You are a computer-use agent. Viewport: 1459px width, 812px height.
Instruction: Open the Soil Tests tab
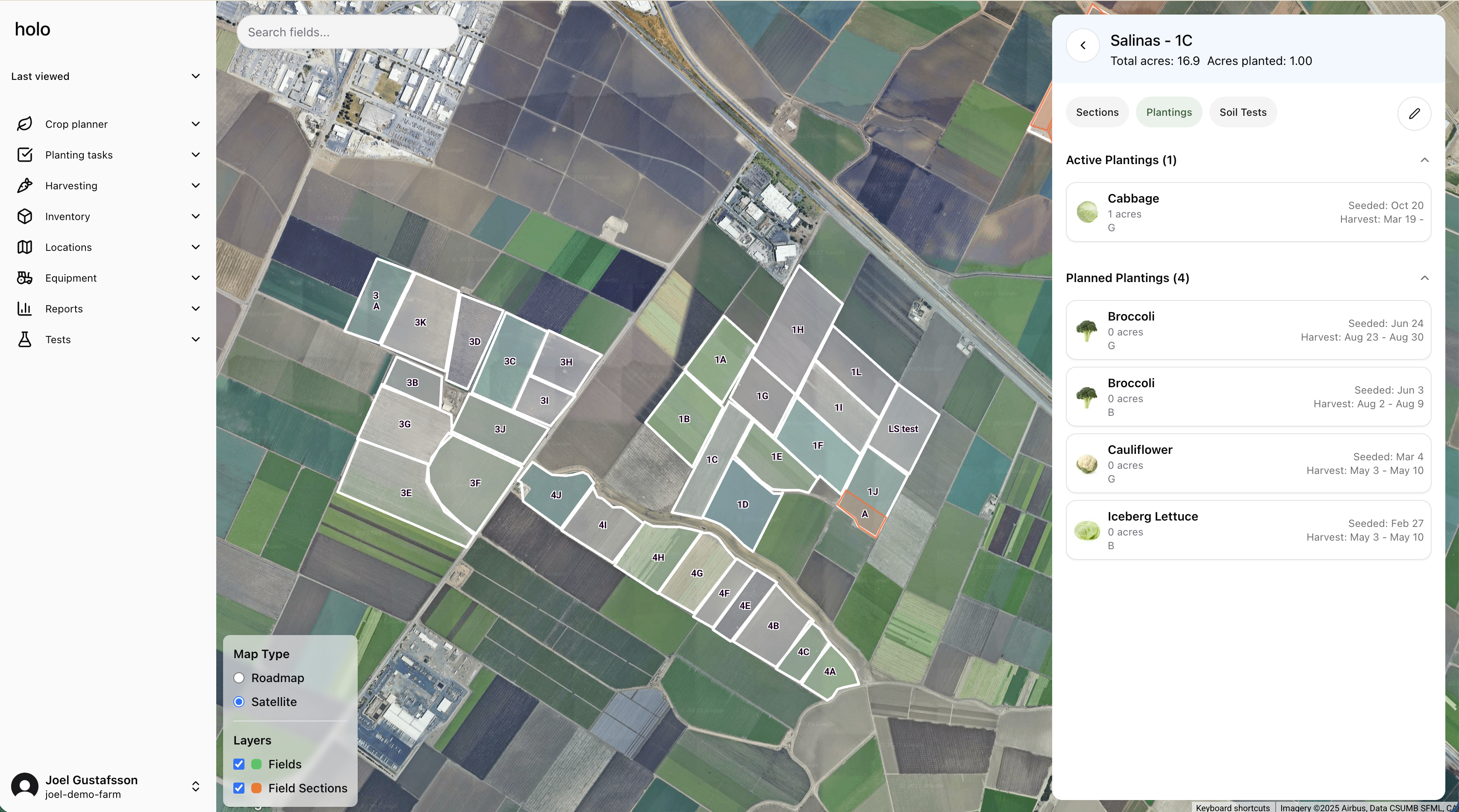1243,112
